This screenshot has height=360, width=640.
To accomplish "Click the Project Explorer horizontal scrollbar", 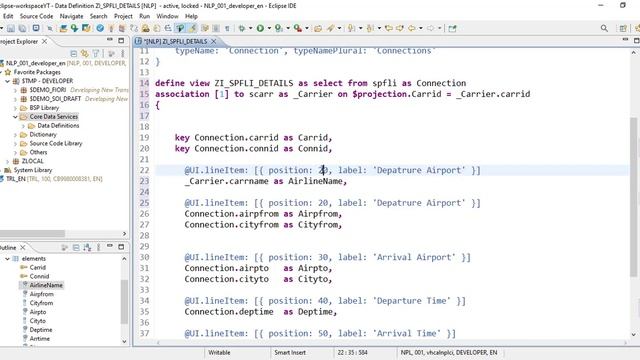I will pyautogui.click(x=32, y=233).
